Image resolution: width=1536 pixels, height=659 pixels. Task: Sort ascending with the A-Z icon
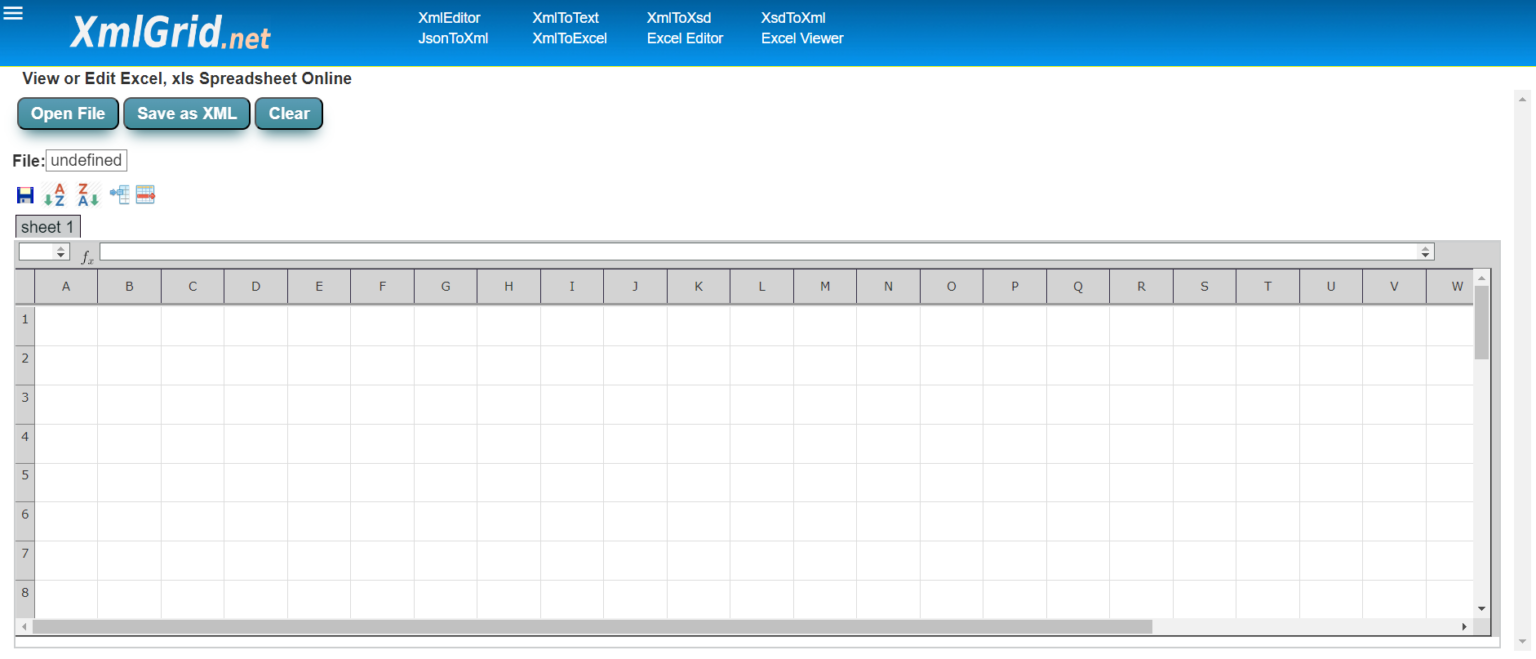tap(56, 193)
